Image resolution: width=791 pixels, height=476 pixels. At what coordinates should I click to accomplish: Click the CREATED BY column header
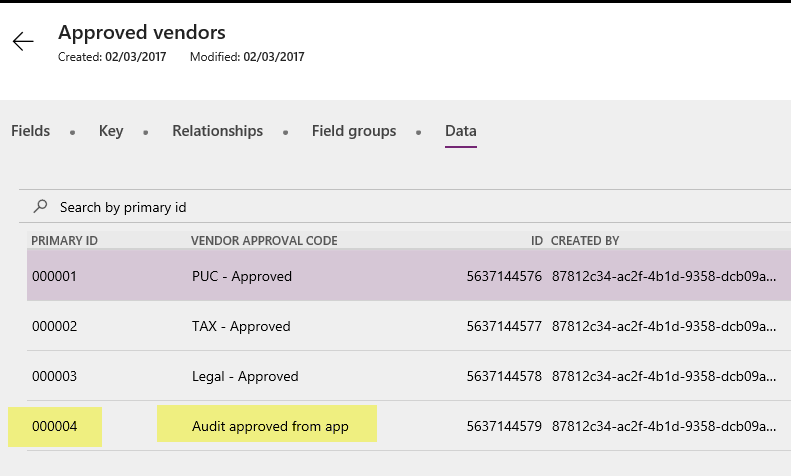coord(585,241)
